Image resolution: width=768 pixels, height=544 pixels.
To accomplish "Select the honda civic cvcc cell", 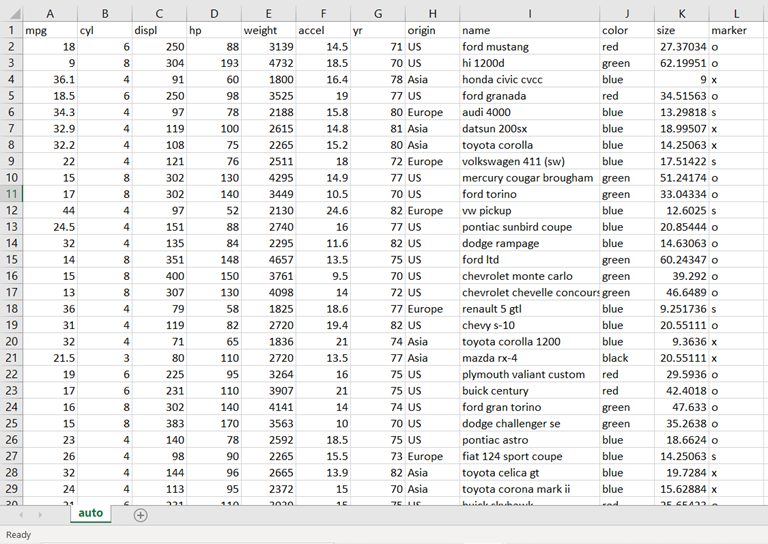I will point(529,79).
